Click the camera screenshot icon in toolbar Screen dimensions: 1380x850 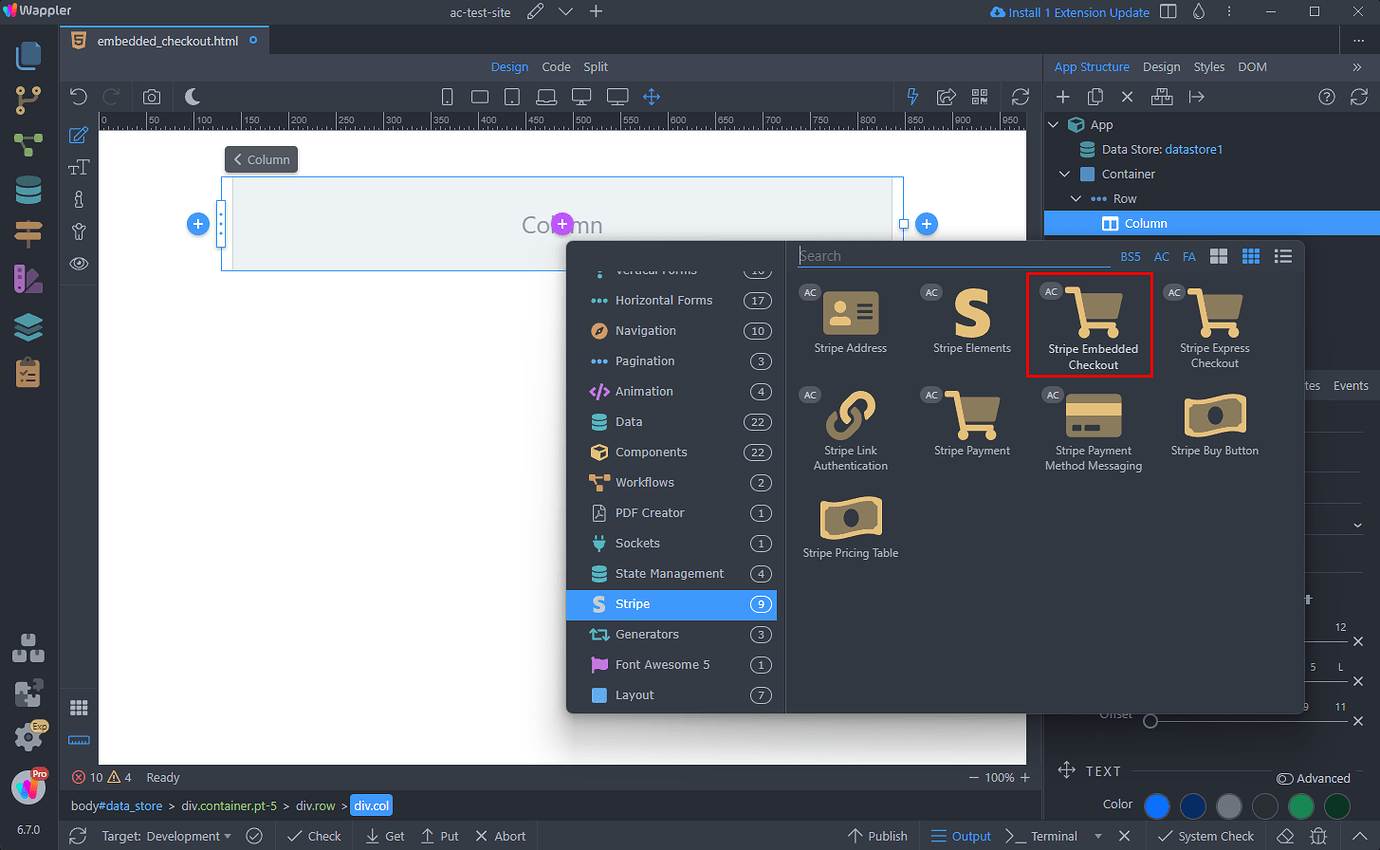coord(151,97)
